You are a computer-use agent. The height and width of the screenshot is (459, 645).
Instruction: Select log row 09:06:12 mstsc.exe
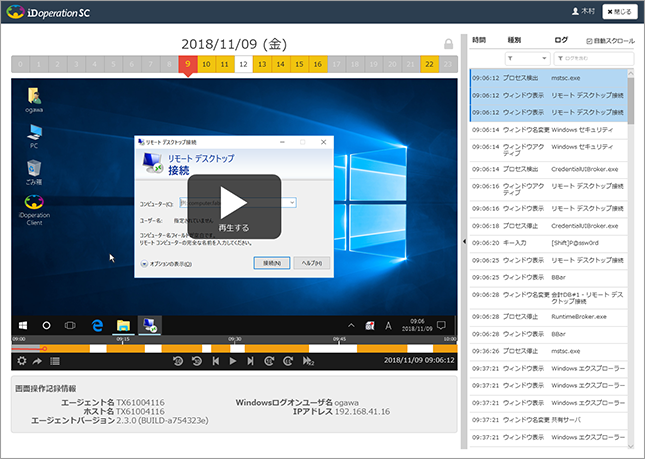(548, 78)
